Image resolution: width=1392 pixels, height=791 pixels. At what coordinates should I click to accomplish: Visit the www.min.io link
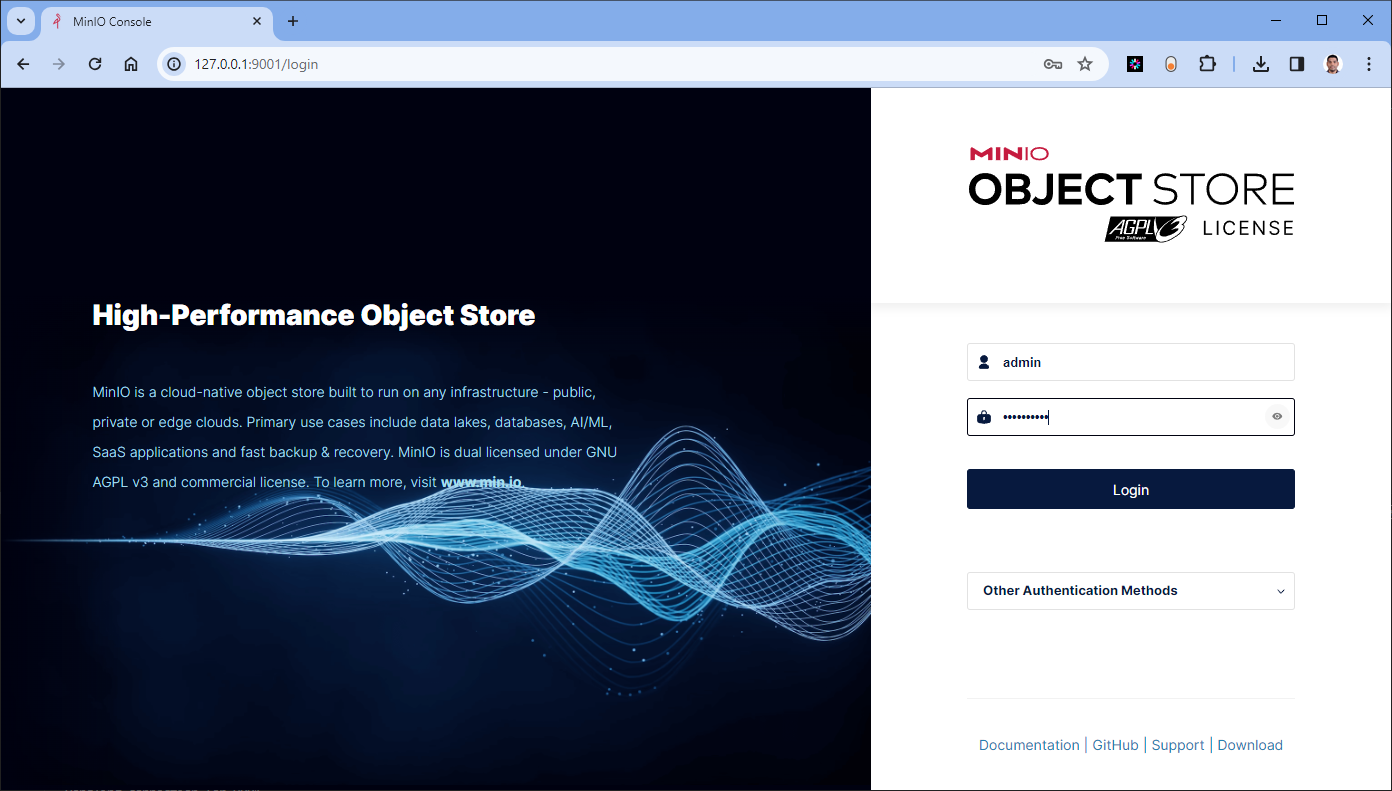[x=481, y=482]
